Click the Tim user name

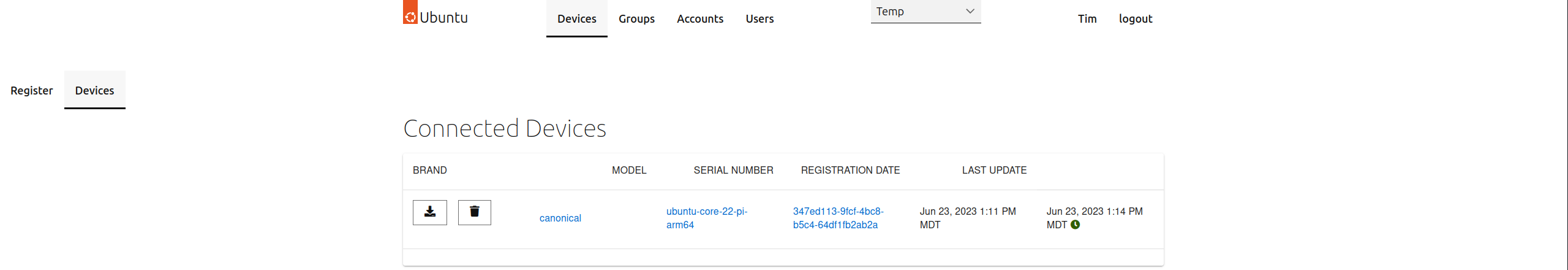1087,19
